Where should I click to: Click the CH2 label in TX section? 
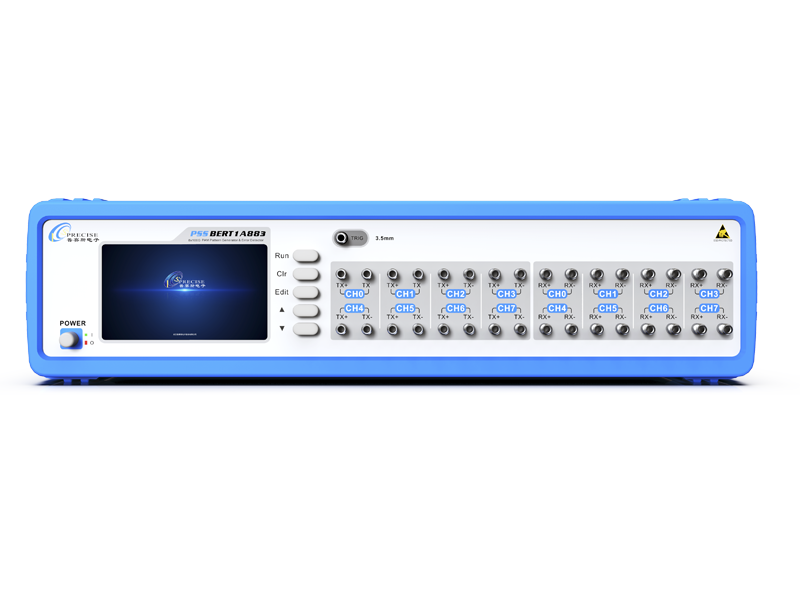click(x=456, y=294)
